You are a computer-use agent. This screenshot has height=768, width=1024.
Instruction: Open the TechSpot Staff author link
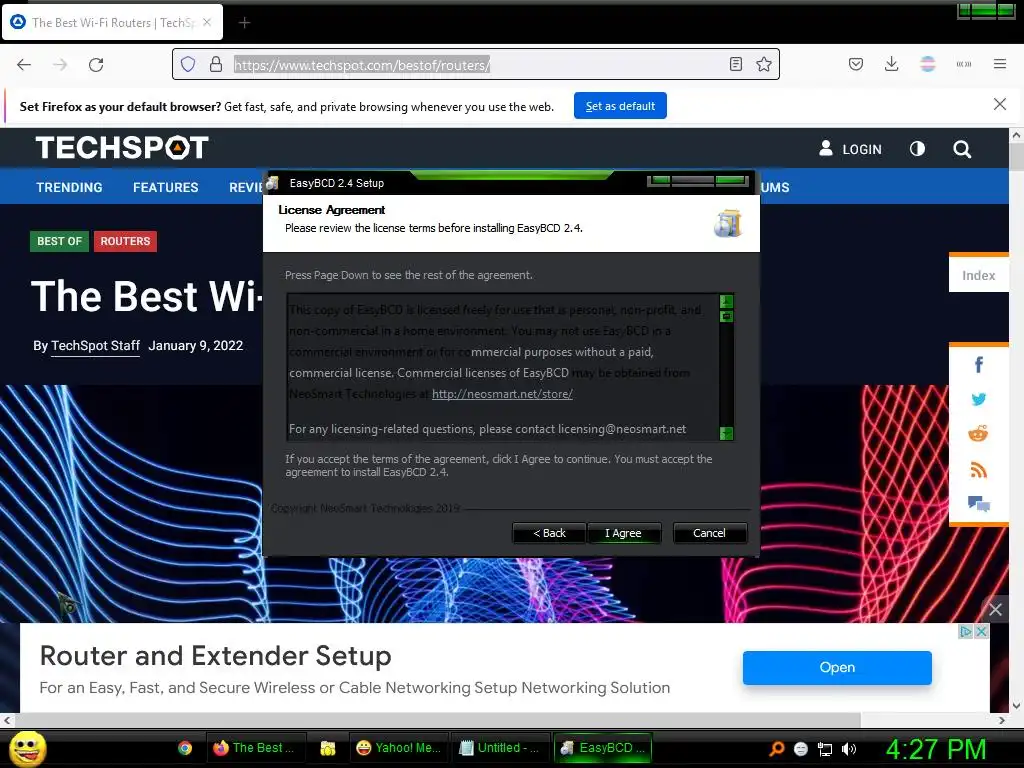pyautogui.click(x=95, y=345)
